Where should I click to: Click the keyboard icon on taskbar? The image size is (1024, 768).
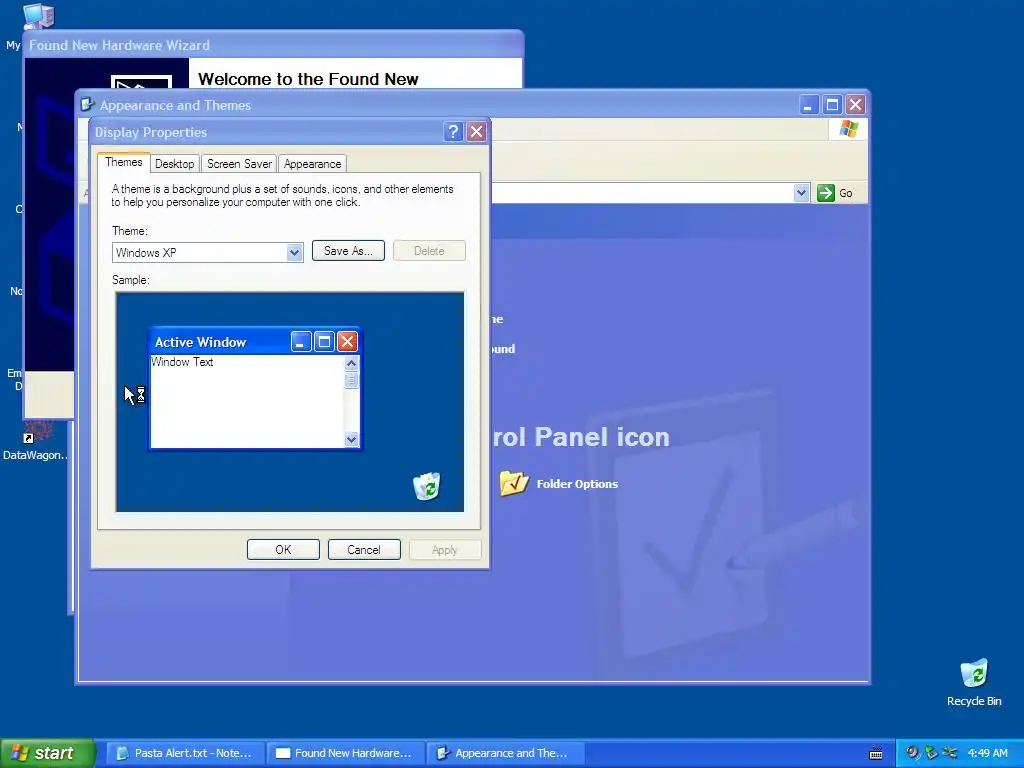pyautogui.click(x=876, y=754)
